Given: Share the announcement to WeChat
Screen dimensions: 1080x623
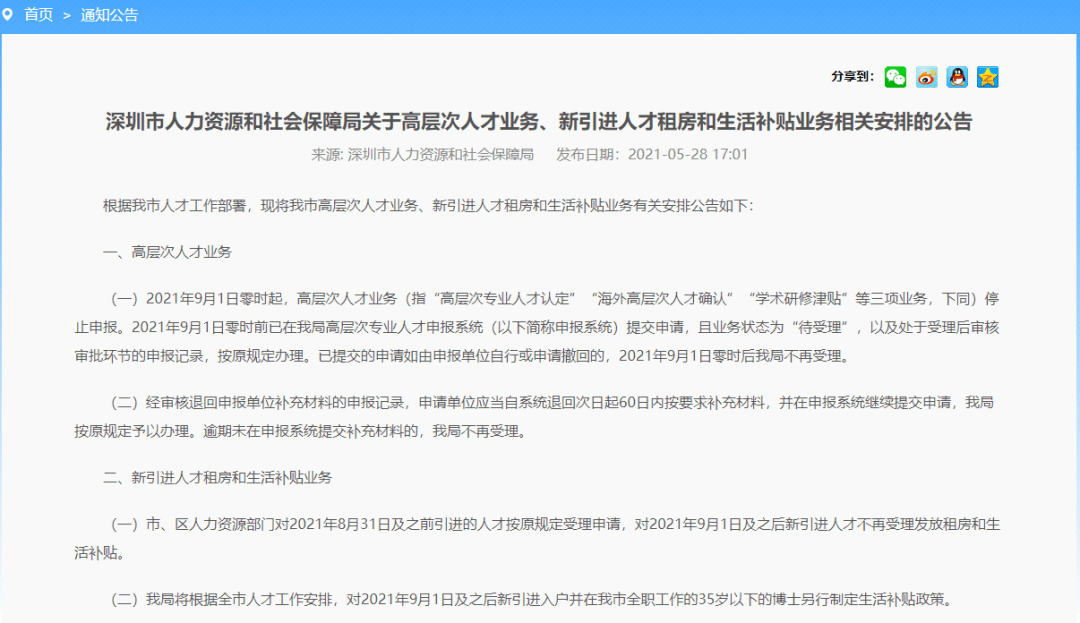Looking at the screenshot, I should (895, 77).
